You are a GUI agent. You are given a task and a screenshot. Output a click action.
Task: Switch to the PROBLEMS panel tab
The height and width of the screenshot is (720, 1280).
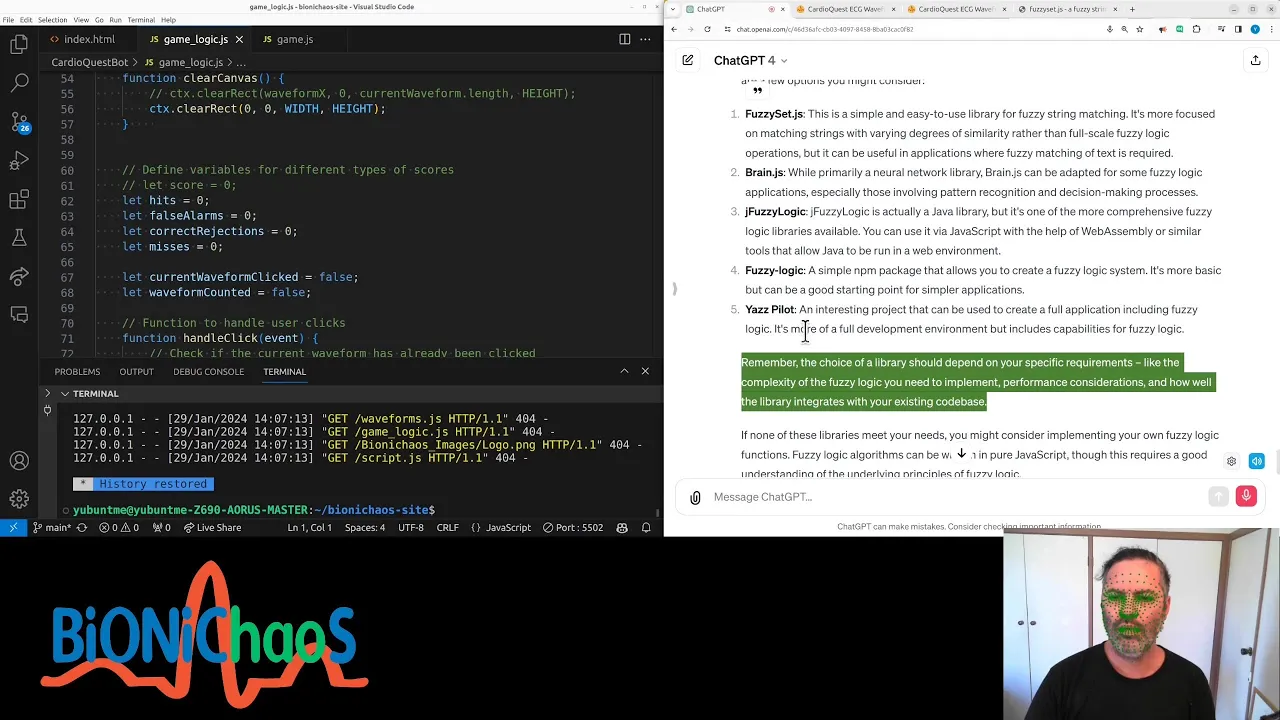coord(77,371)
